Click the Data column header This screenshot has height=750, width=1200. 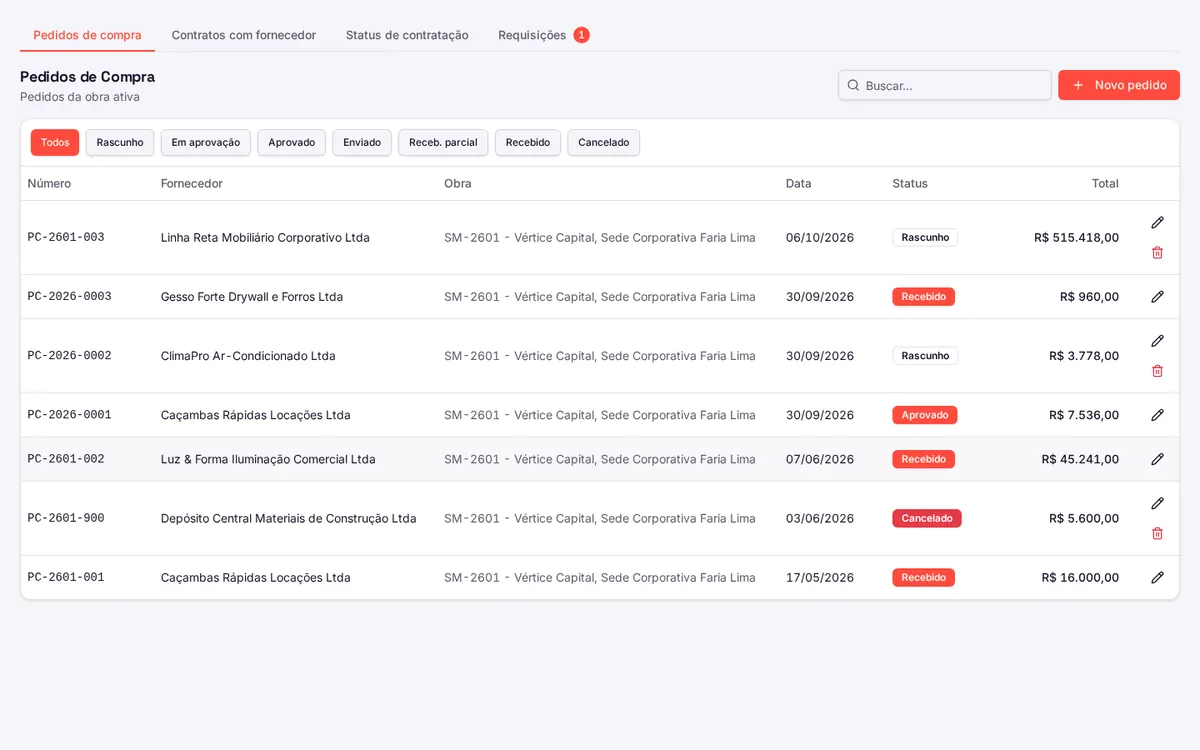click(x=799, y=184)
